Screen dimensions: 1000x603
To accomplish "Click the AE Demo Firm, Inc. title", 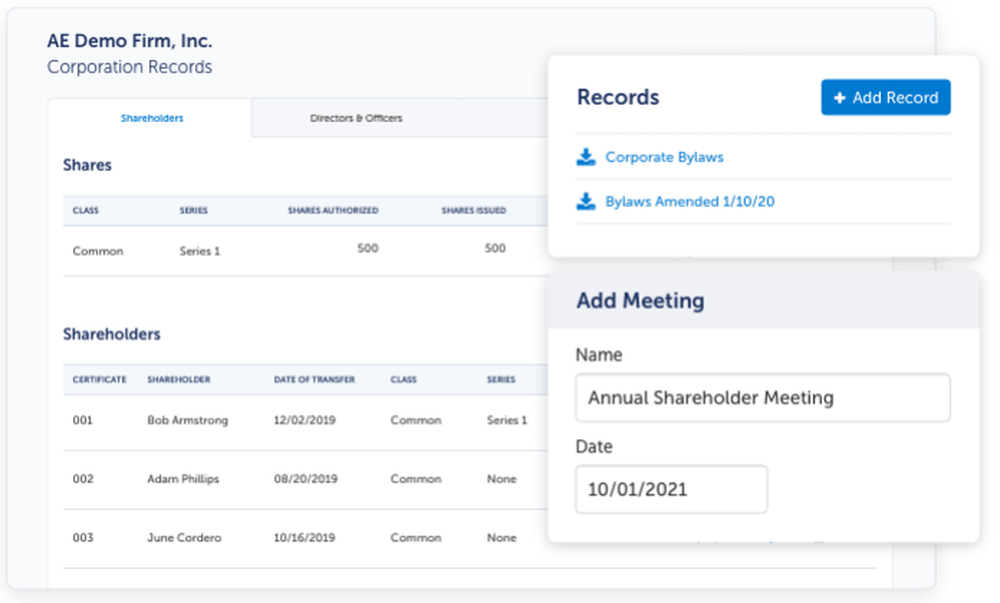I will [x=129, y=41].
